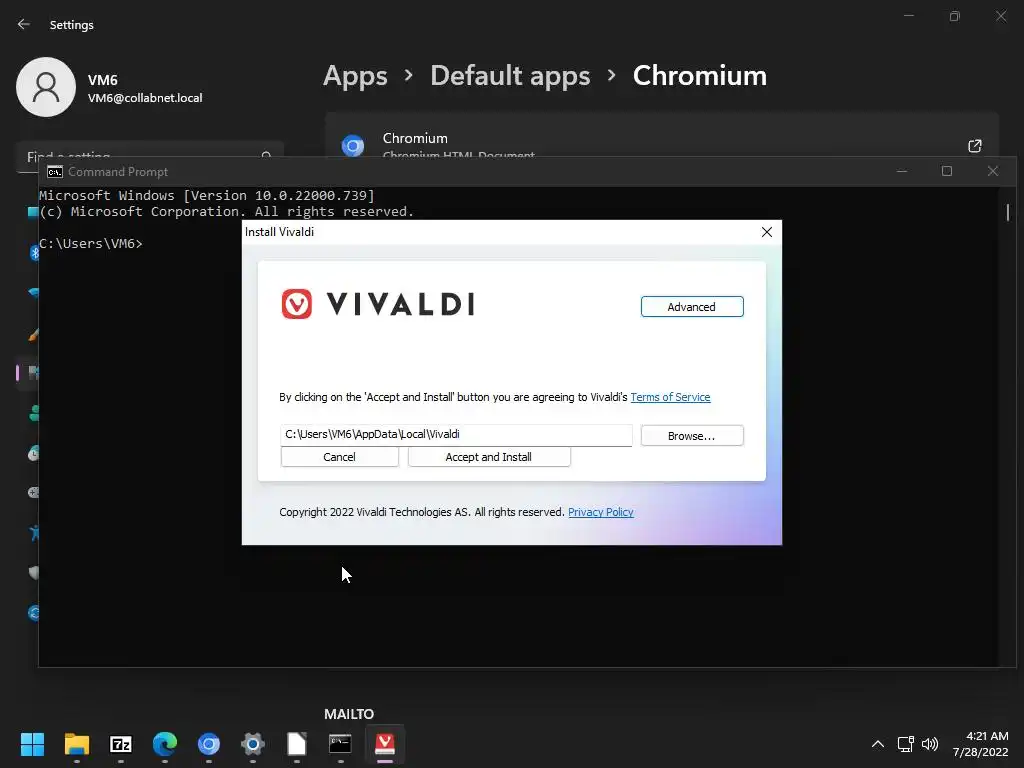This screenshot has width=1024, height=768.
Task: Open Chromium from the taskbar
Action: [x=209, y=743]
